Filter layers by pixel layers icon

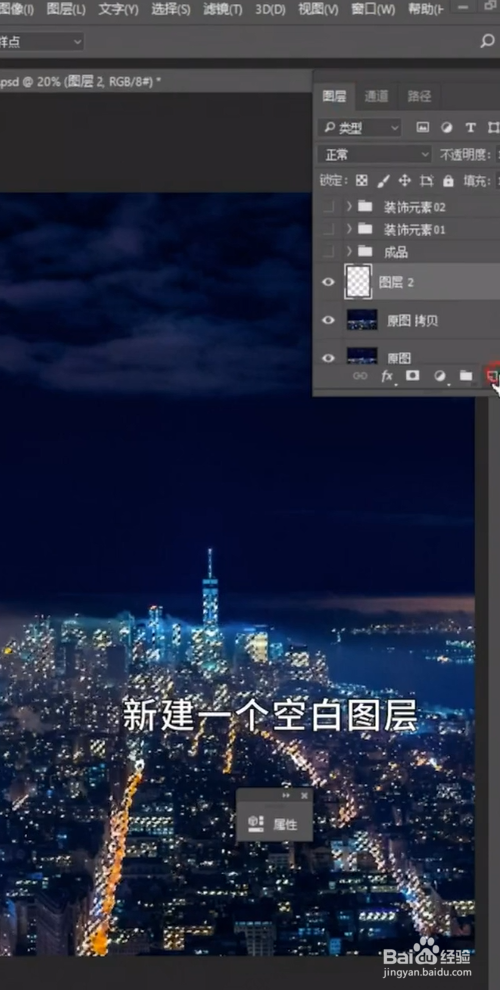click(423, 128)
